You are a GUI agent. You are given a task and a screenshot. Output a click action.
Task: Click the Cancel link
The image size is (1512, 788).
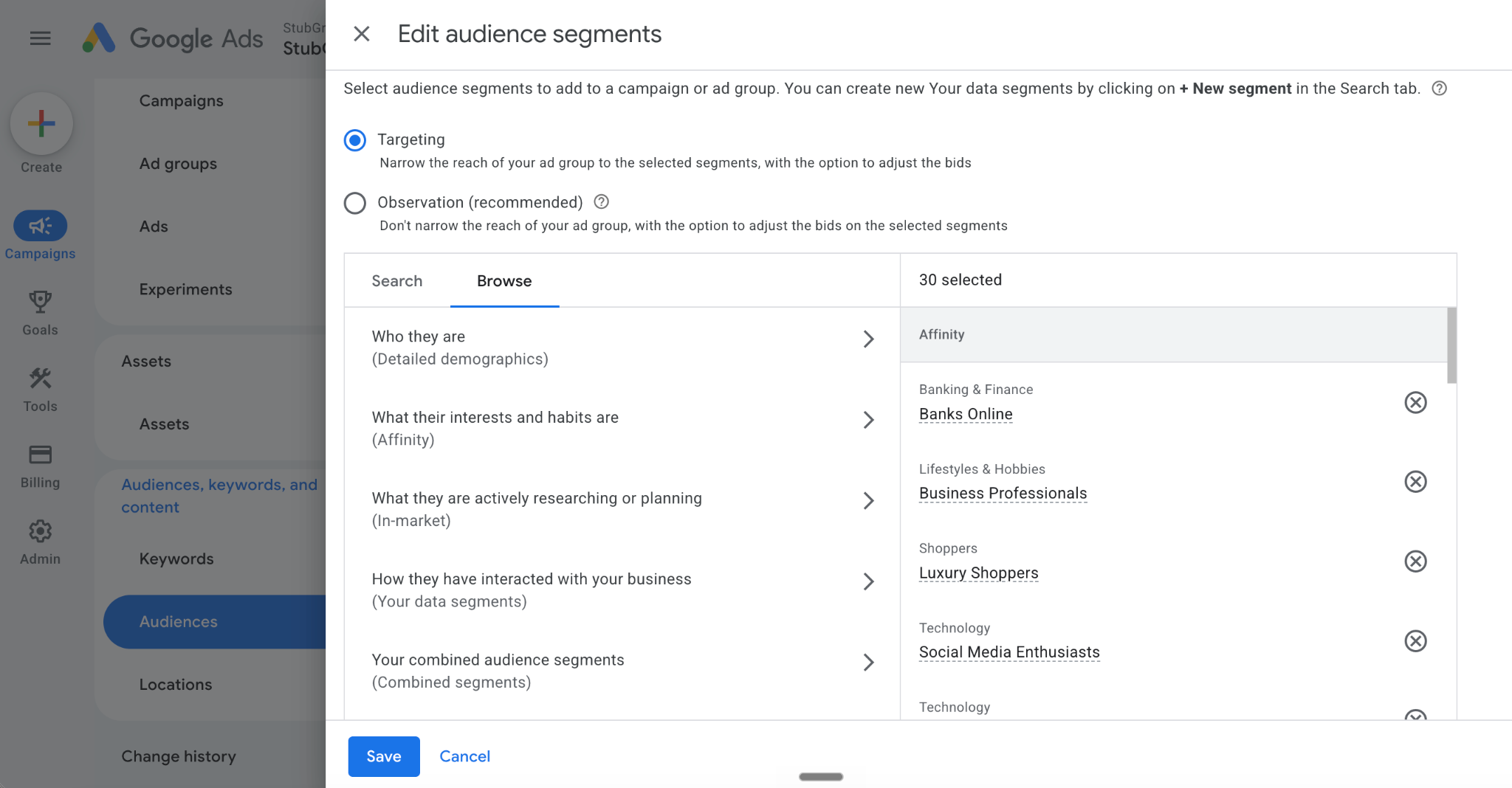[x=464, y=756]
